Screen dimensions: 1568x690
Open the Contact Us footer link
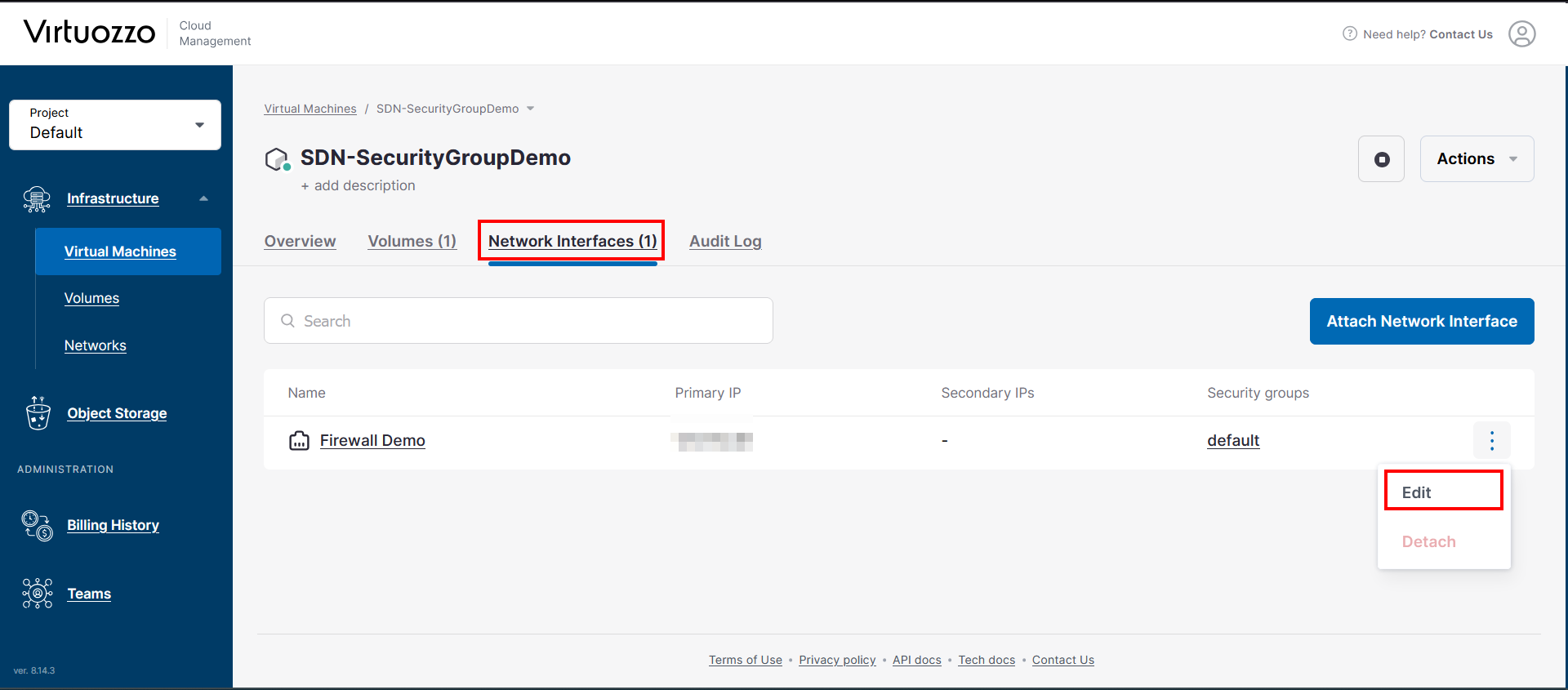(x=1063, y=660)
